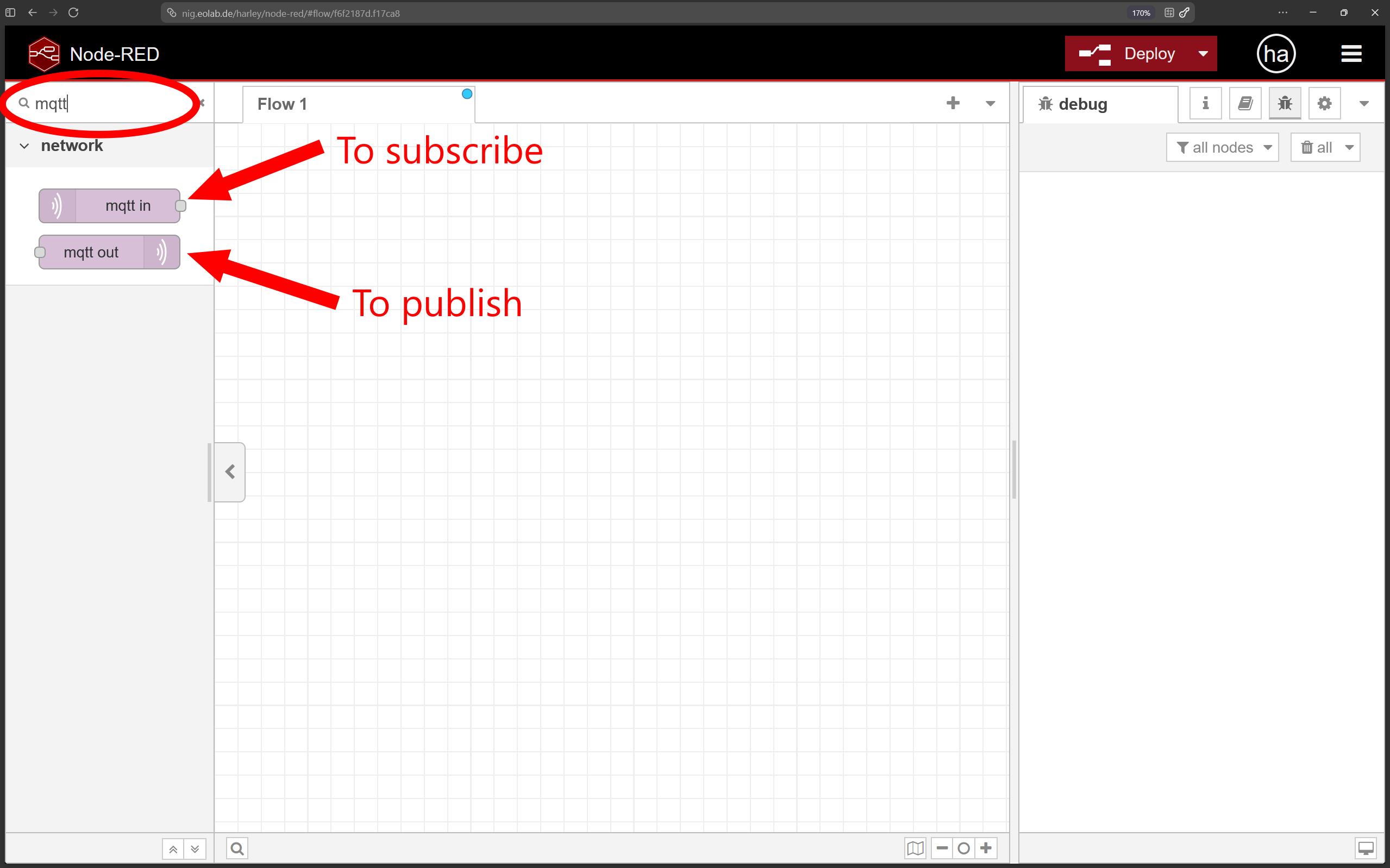Screen dimensions: 1390x868
Task: Reset the workspace zoom
Action: tap(963, 848)
